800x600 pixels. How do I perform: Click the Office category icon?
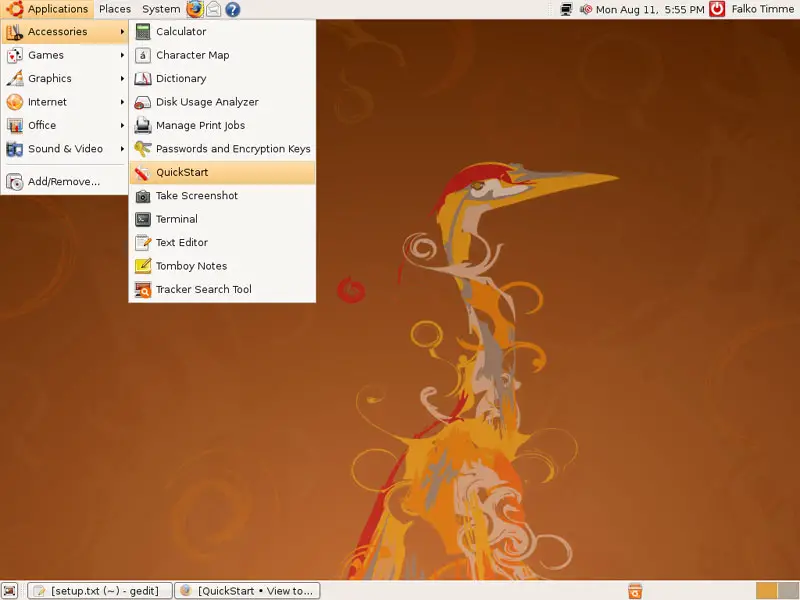(15, 126)
